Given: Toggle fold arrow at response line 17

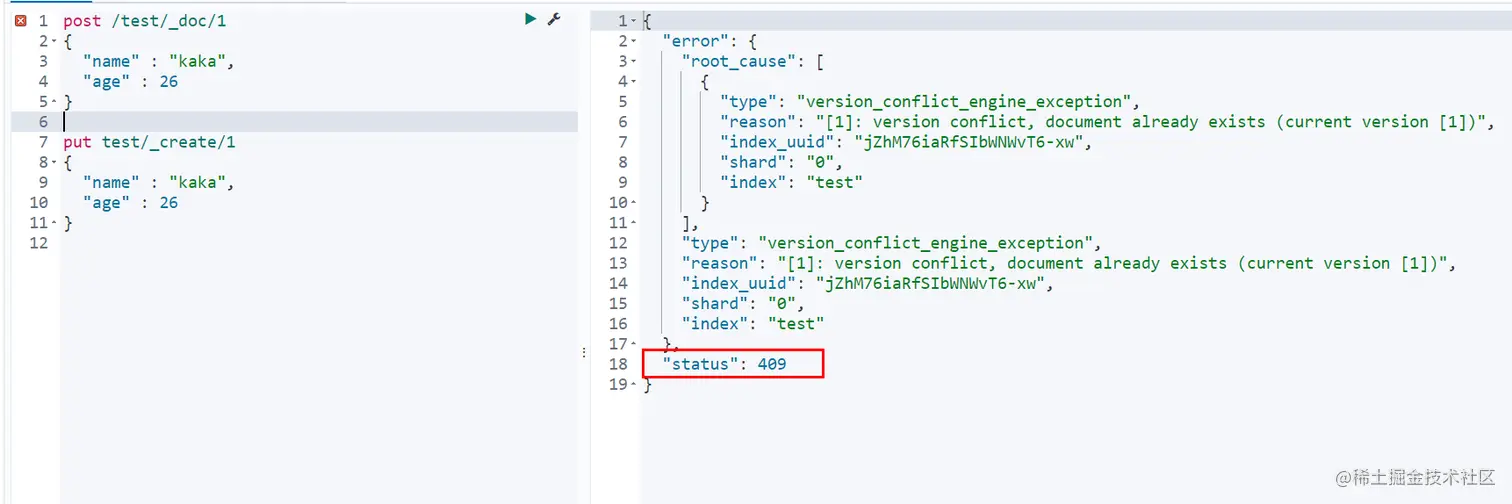Looking at the screenshot, I should click(x=635, y=344).
